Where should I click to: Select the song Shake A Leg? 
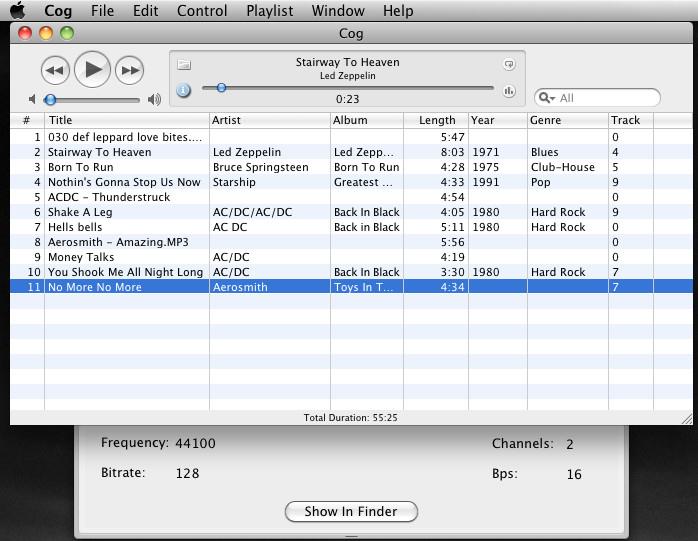pos(80,212)
